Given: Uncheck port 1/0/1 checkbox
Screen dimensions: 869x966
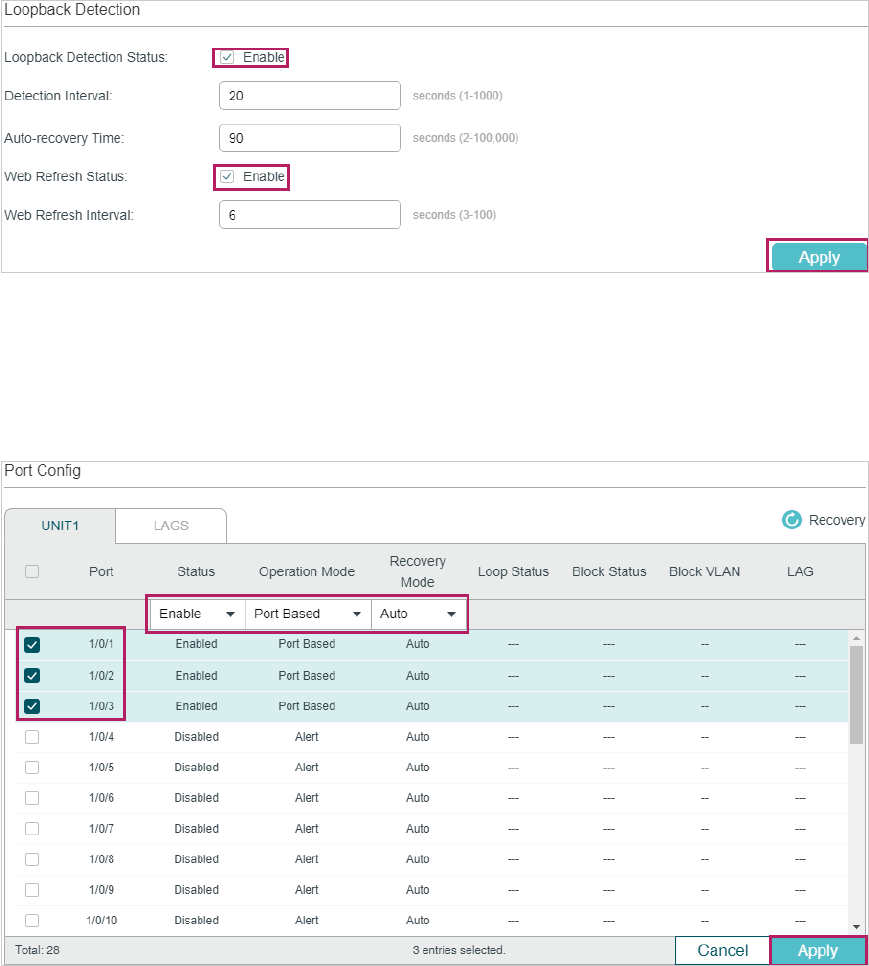Looking at the screenshot, I should [32, 645].
